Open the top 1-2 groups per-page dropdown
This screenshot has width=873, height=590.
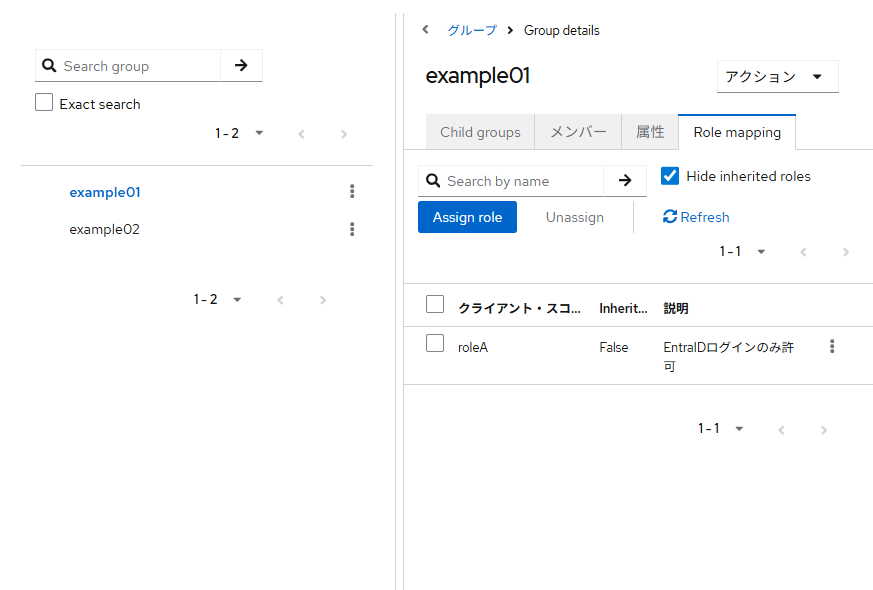(x=239, y=133)
